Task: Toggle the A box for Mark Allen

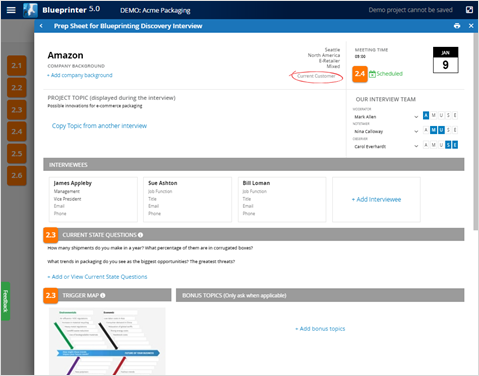Action: [x=426, y=115]
